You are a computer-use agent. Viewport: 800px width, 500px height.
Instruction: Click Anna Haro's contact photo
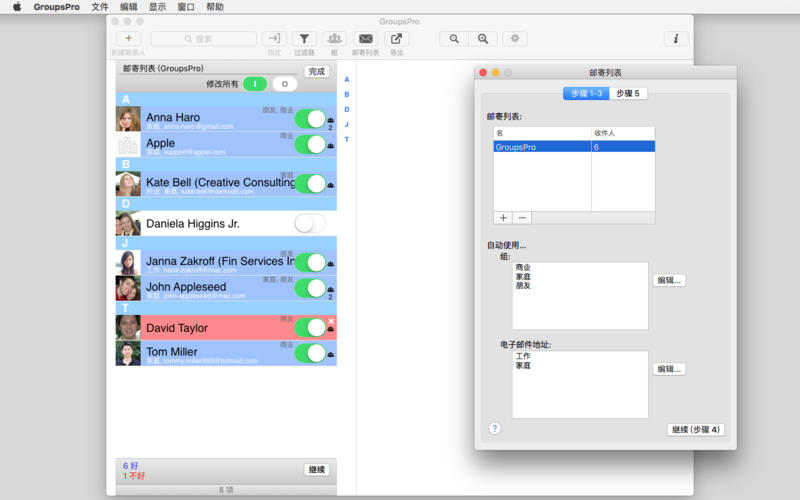coord(128,119)
